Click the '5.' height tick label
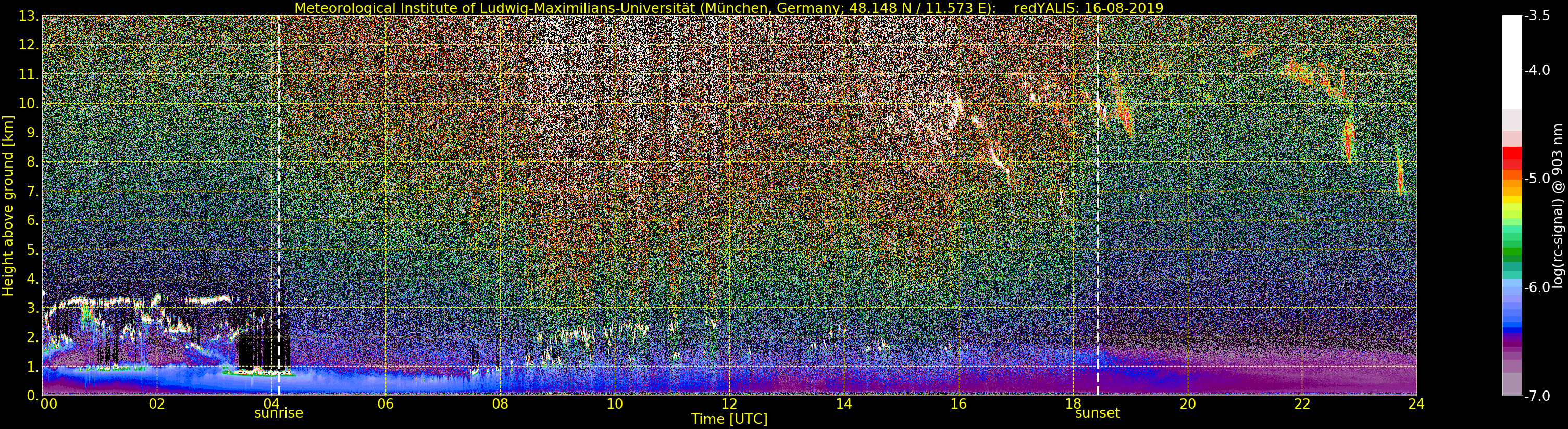1568x429 pixels. (x=32, y=250)
